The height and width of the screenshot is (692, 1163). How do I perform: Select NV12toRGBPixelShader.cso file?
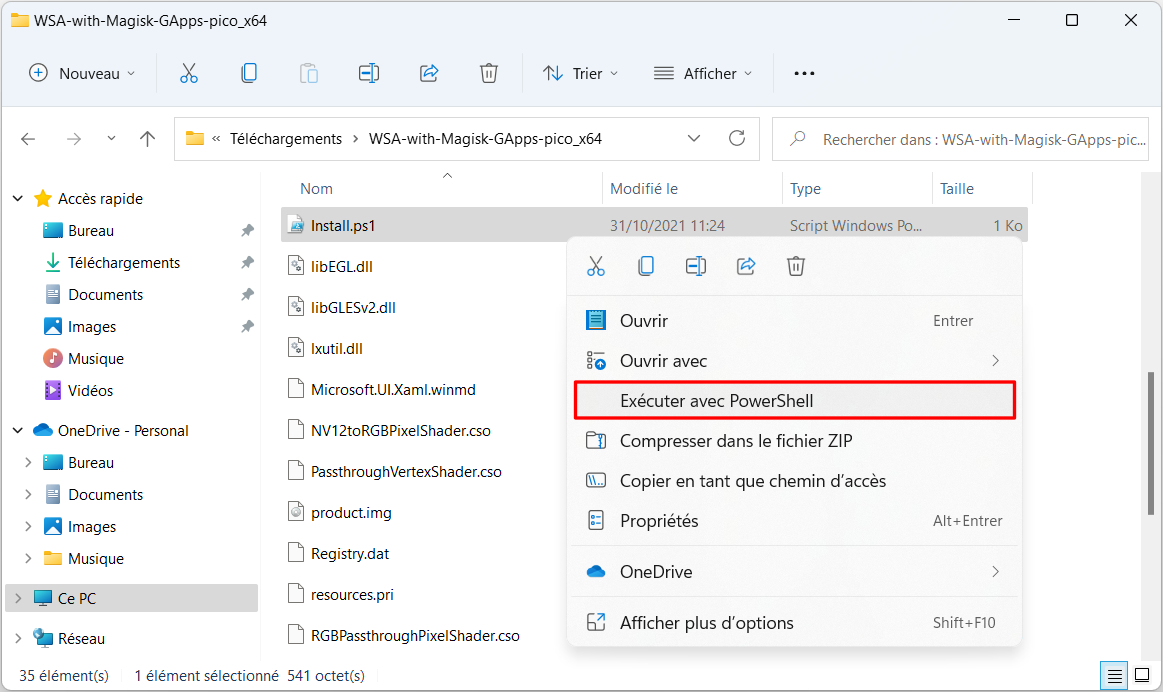pyautogui.click(x=401, y=430)
